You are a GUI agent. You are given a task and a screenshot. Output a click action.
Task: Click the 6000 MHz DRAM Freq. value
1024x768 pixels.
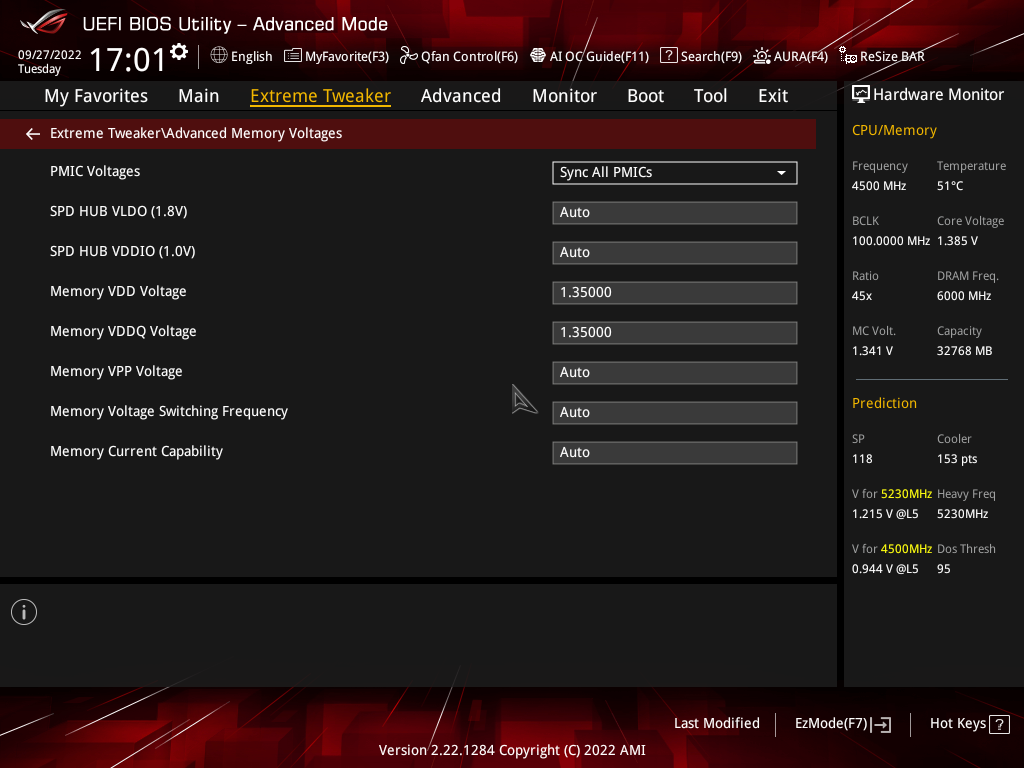[x=964, y=296]
